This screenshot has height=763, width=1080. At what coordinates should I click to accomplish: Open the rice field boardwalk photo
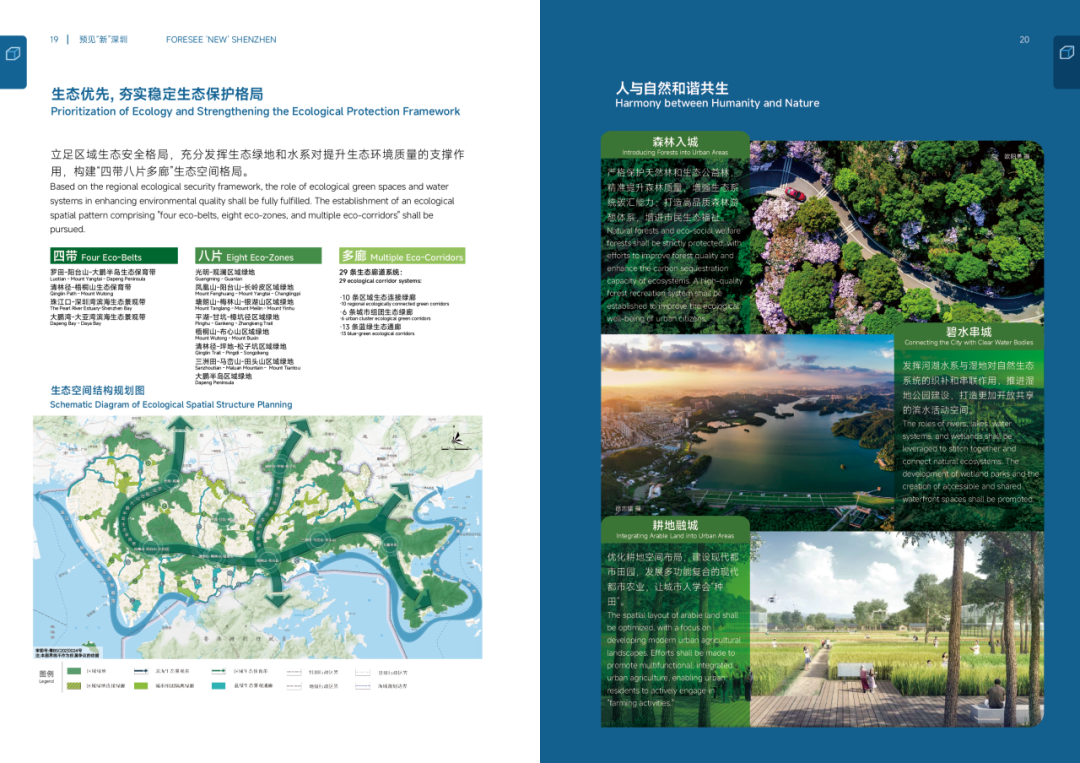[895, 630]
